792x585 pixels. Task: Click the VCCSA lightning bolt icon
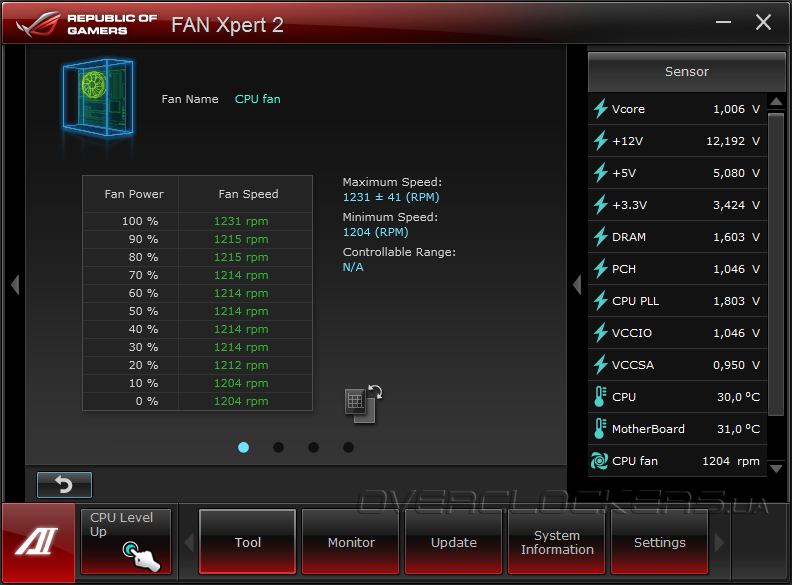click(x=600, y=365)
